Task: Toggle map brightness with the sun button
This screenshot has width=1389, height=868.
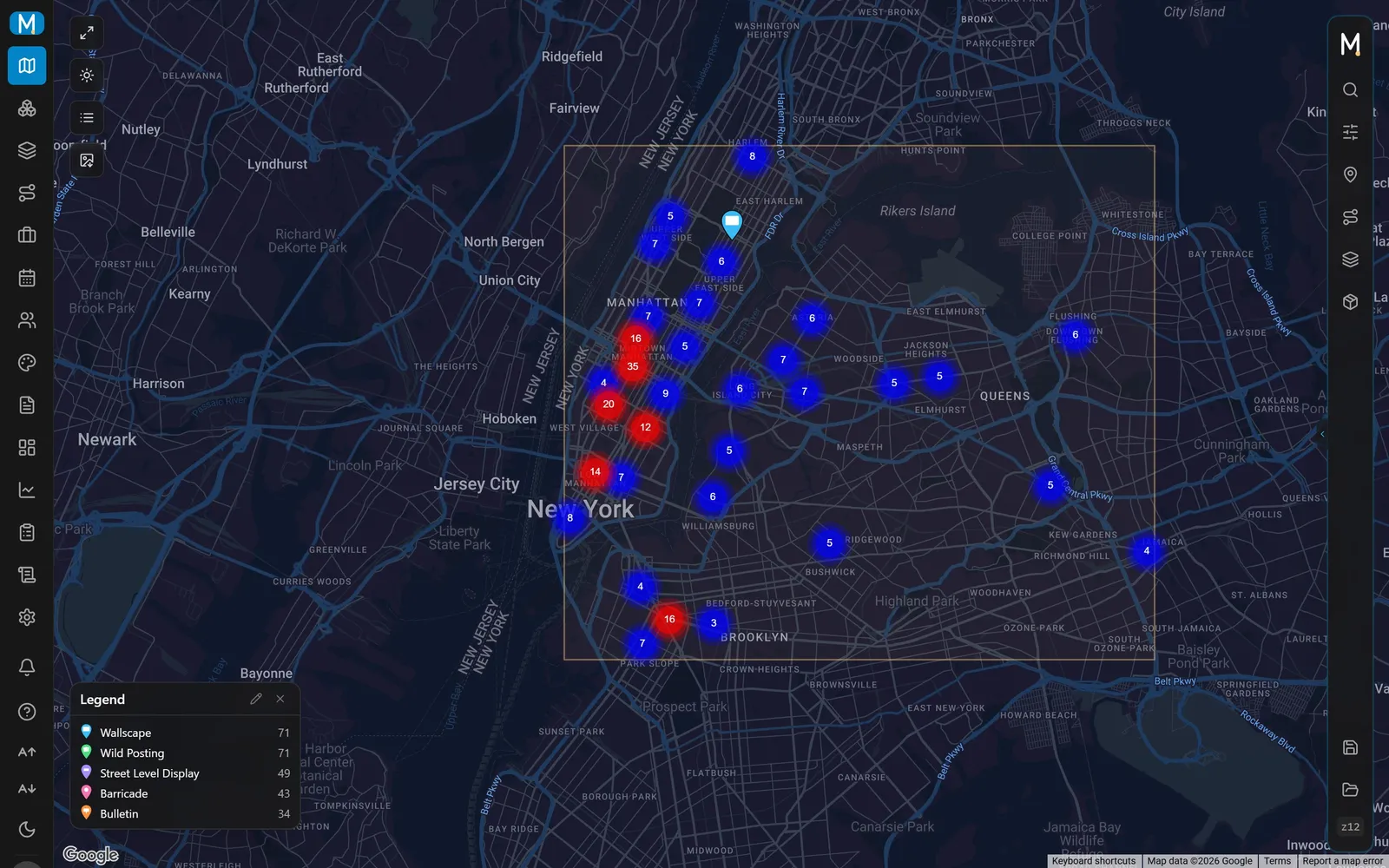Action: (87, 76)
